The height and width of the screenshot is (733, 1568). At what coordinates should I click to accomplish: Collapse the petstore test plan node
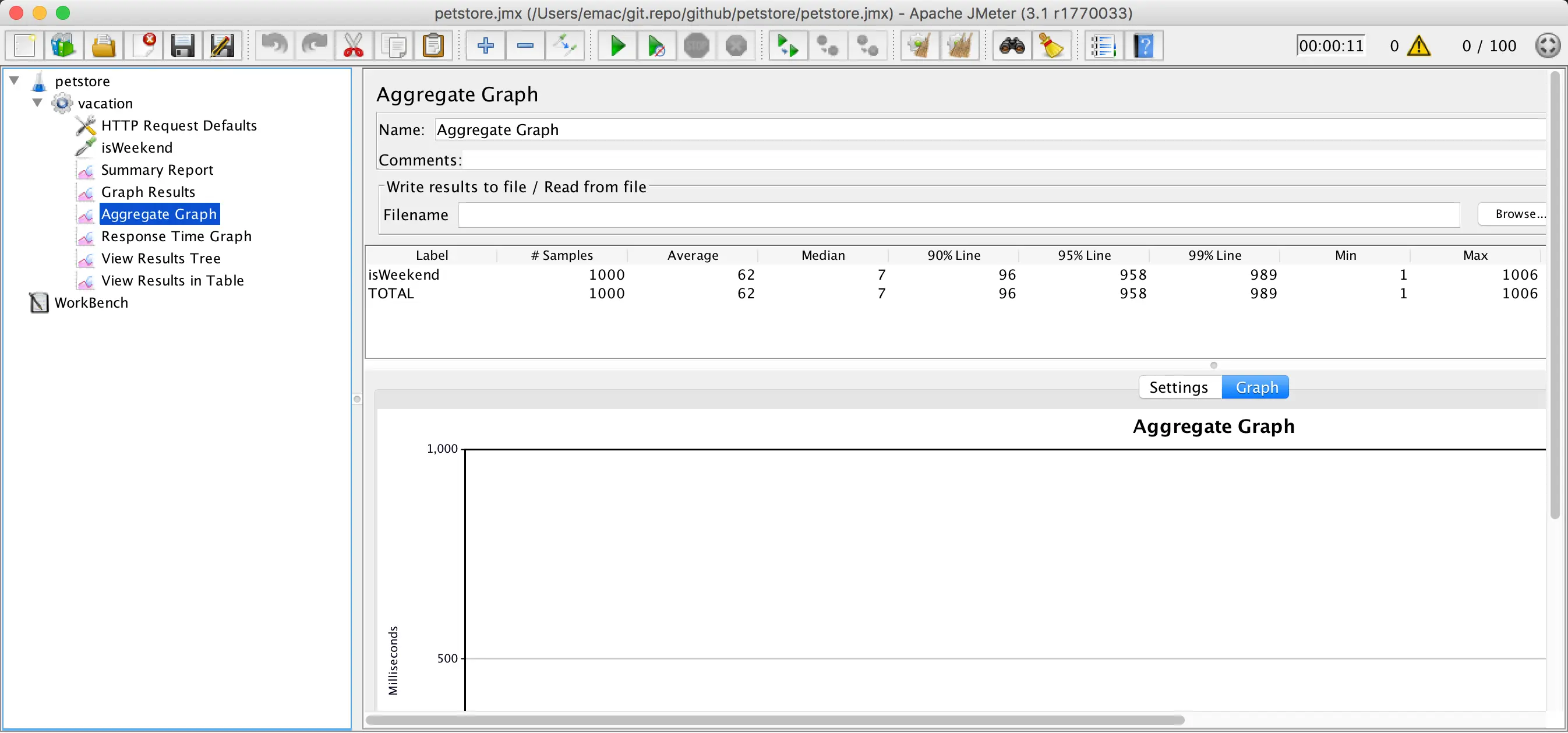tap(15, 80)
